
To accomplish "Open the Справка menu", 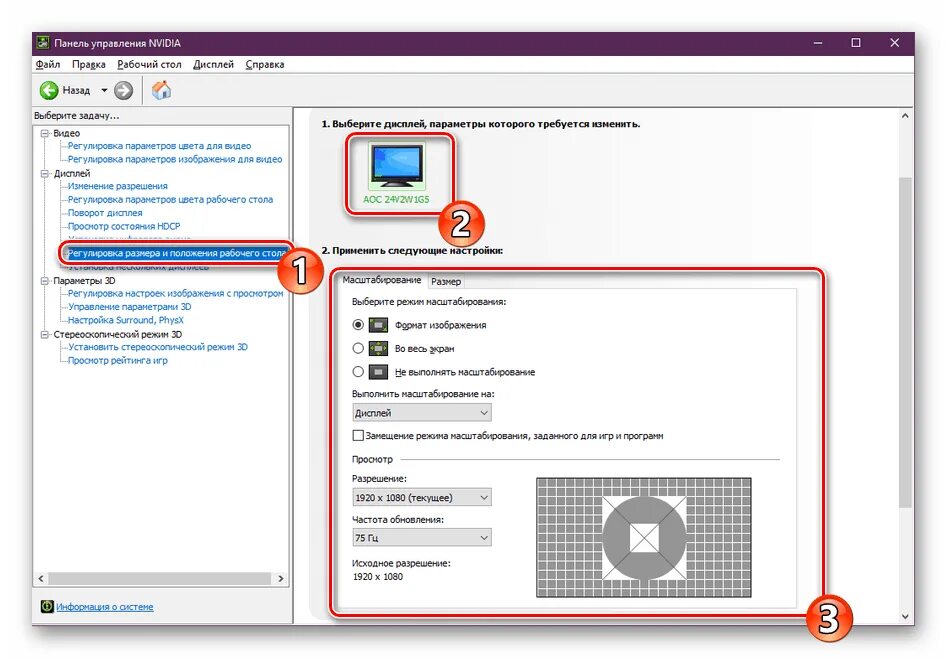I will point(265,65).
